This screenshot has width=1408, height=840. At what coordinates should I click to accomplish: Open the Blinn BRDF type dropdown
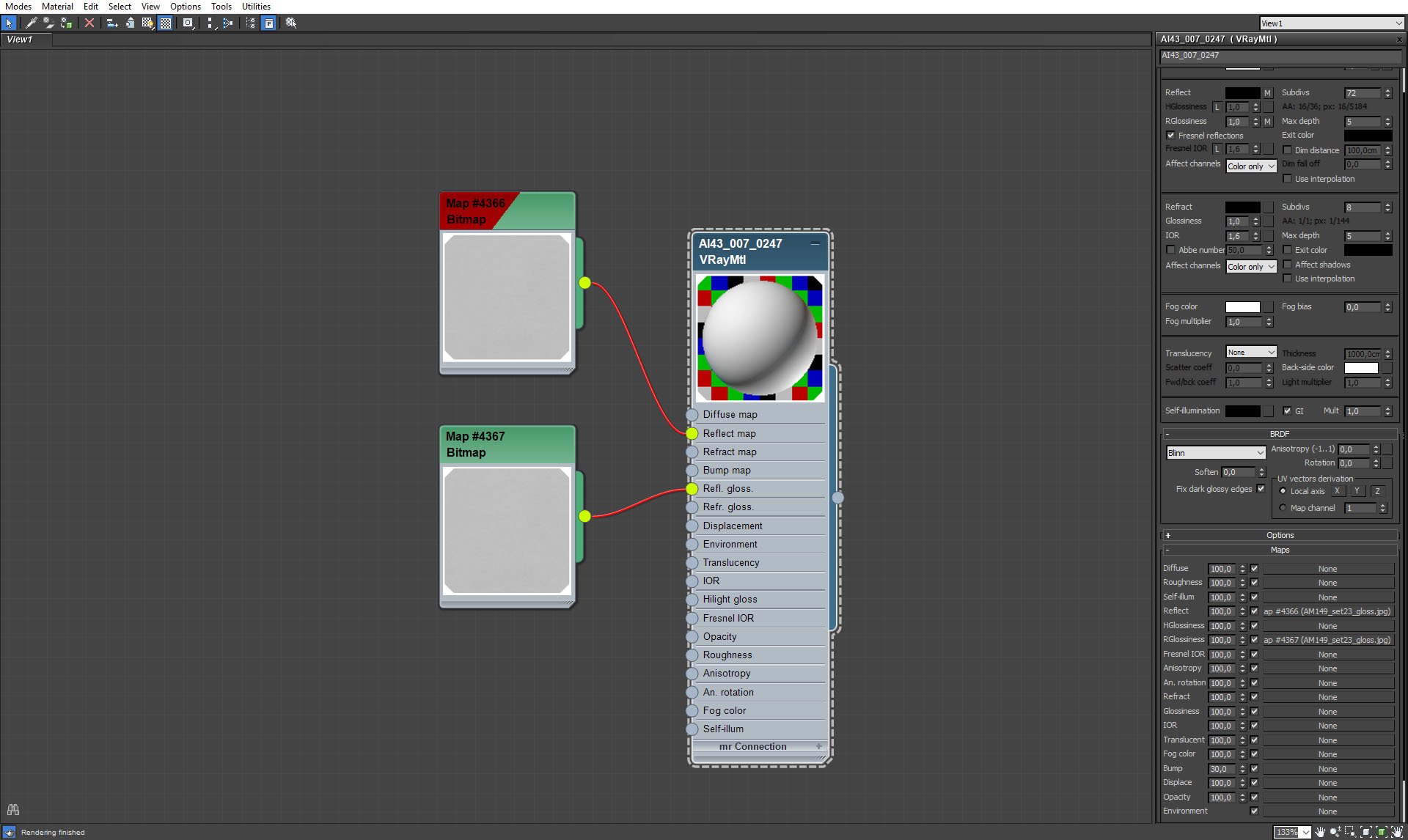(1216, 453)
